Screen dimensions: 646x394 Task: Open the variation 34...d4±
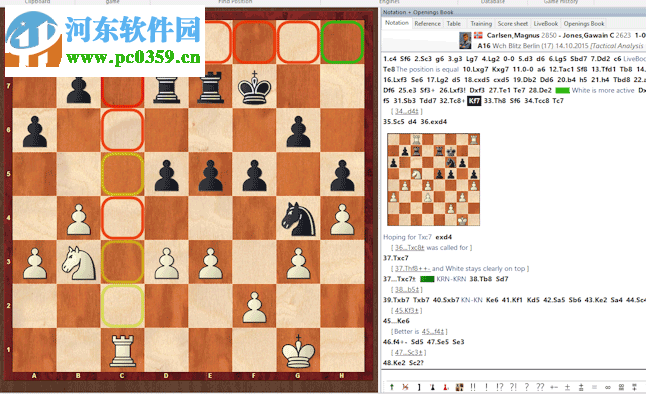406,111
